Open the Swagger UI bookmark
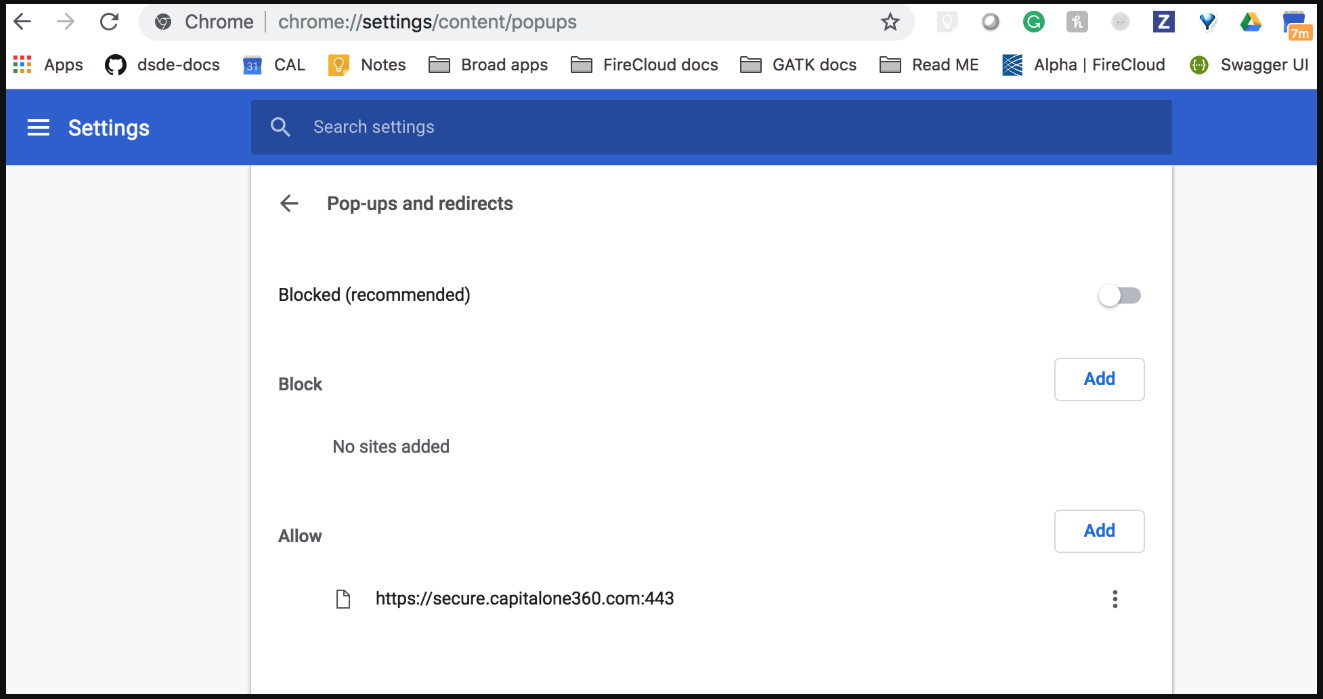 pyautogui.click(x=1248, y=65)
